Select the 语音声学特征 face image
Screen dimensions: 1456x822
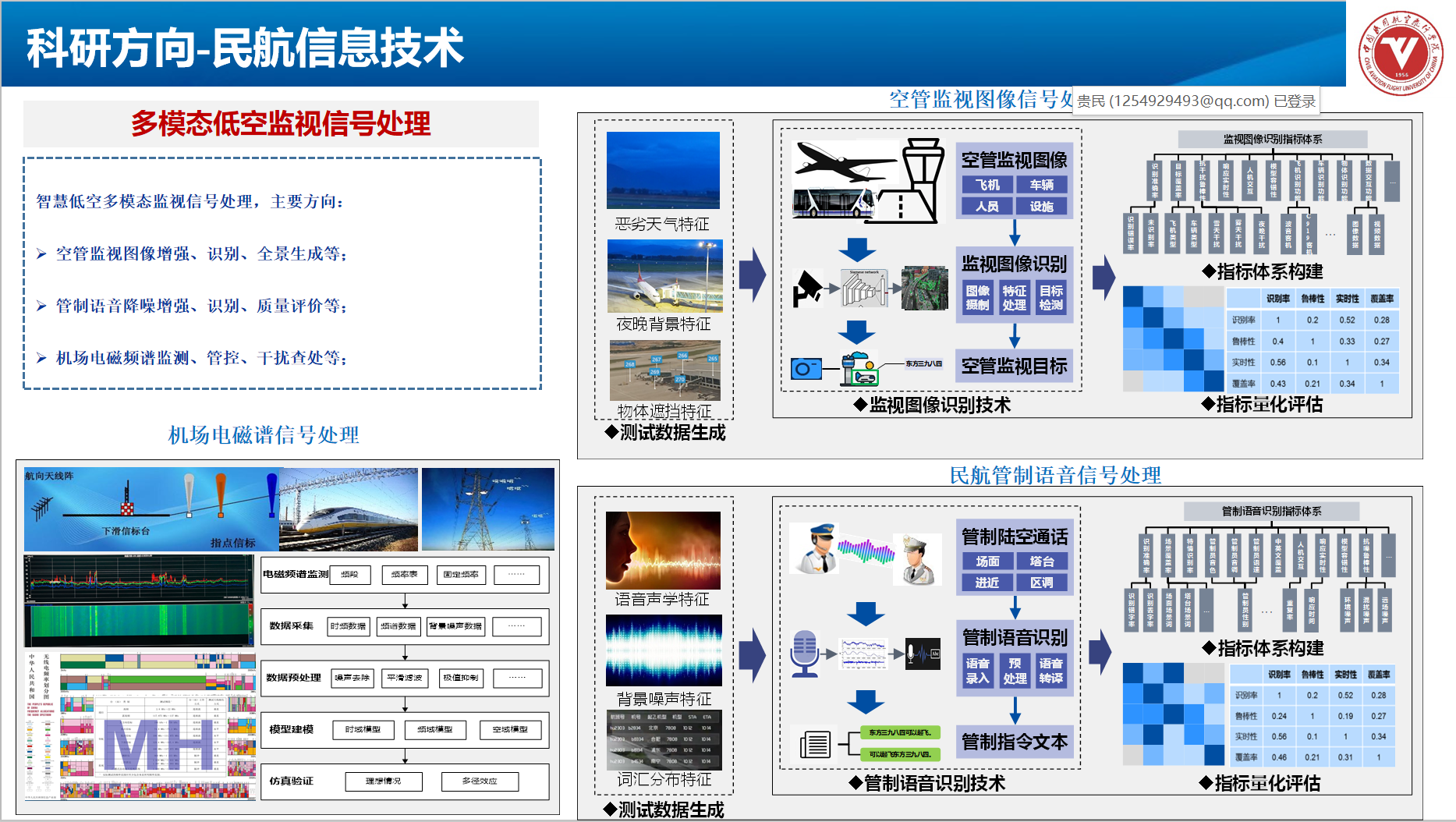click(x=663, y=551)
